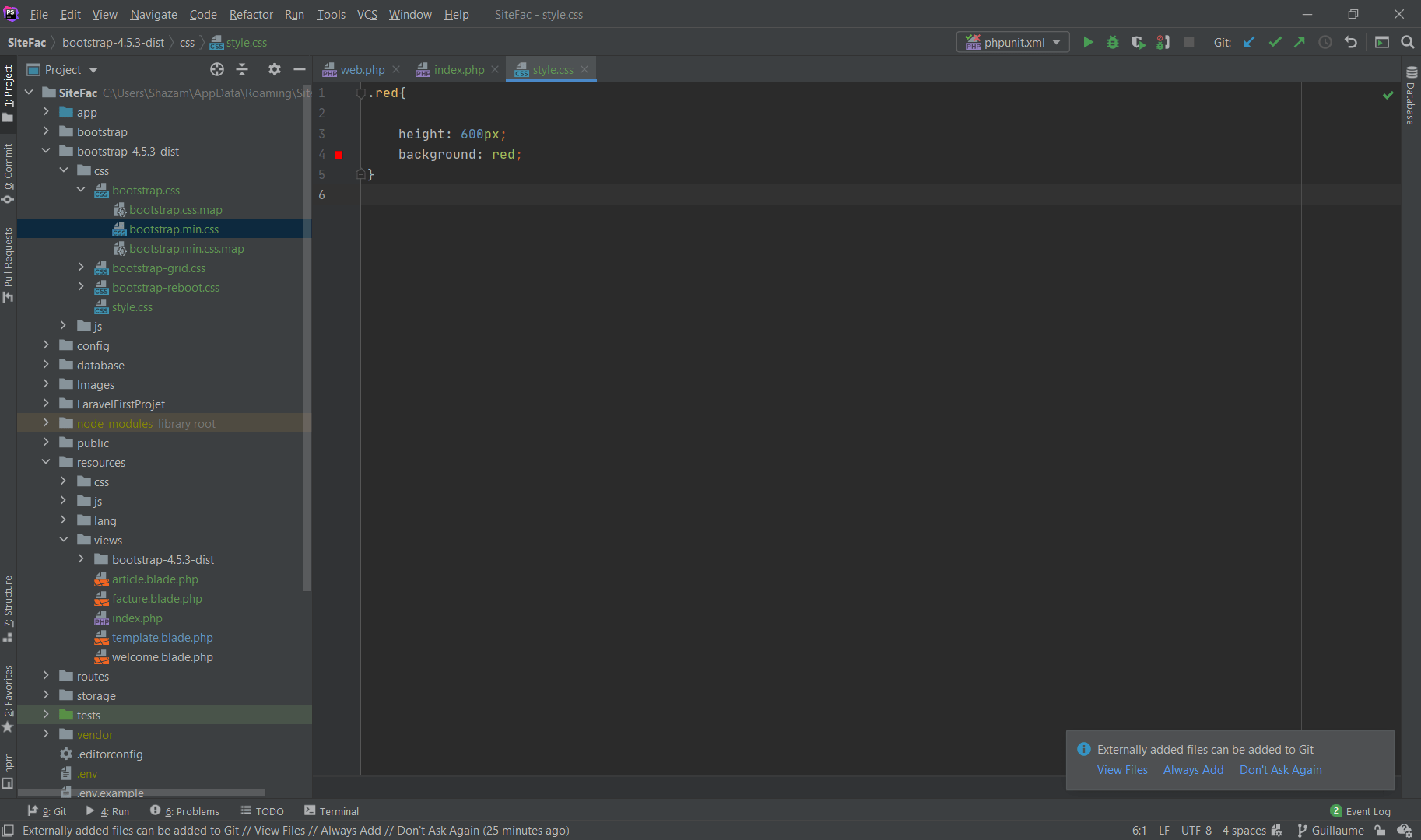
Task: Close the web.php tab
Action: 396,69
